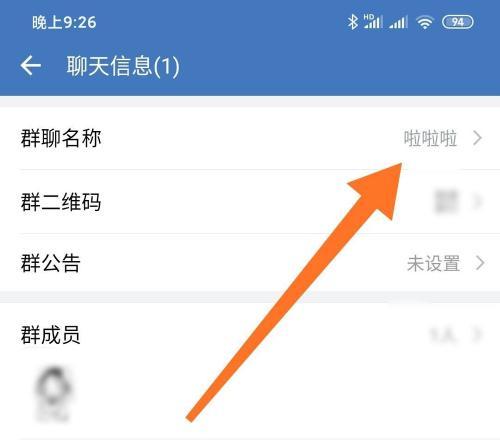Tap the 聊天信息(1) title
This screenshot has width=500, height=448.
pyautogui.click(x=123, y=66)
